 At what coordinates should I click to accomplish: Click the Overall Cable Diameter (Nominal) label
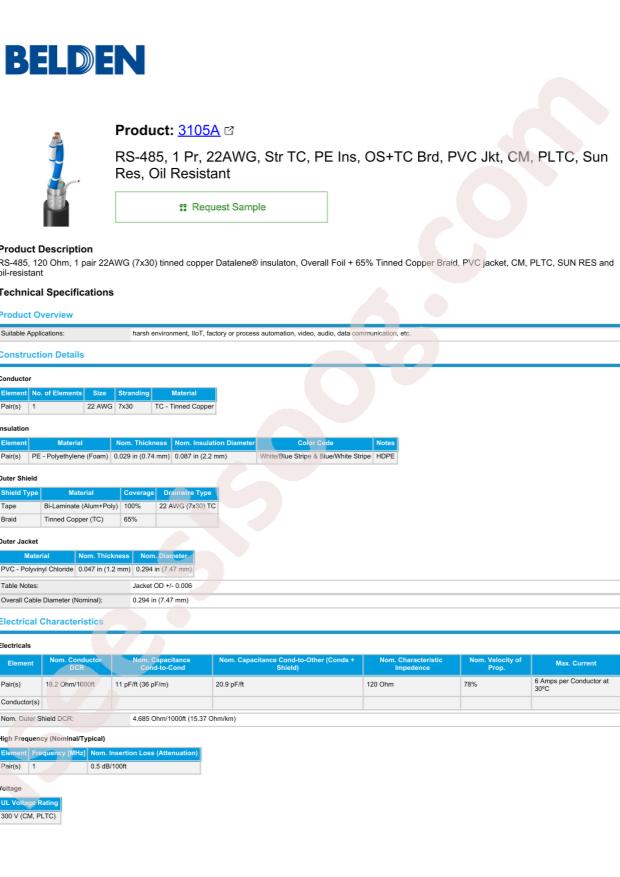(x=51, y=600)
